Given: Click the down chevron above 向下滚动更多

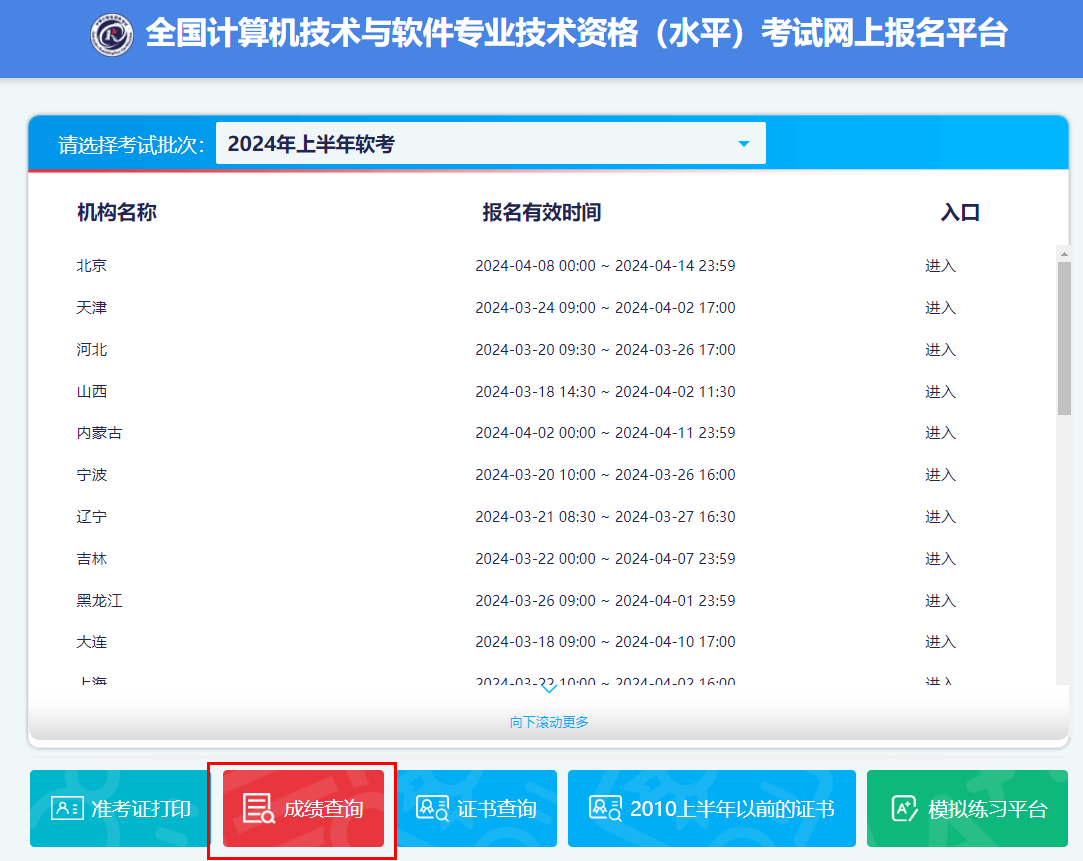Looking at the screenshot, I should (548, 689).
